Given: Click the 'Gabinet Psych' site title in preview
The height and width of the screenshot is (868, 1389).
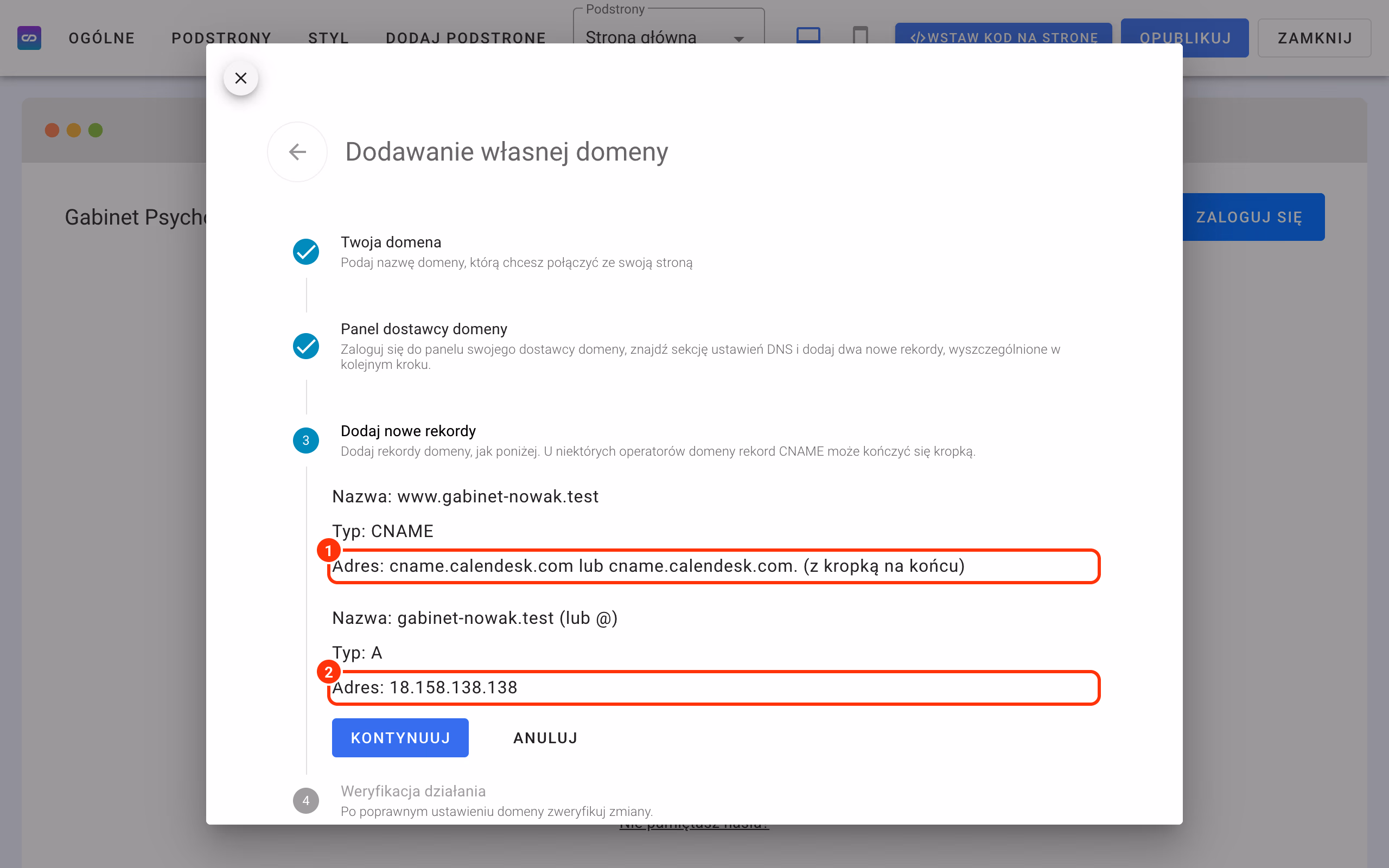Looking at the screenshot, I should point(136,218).
